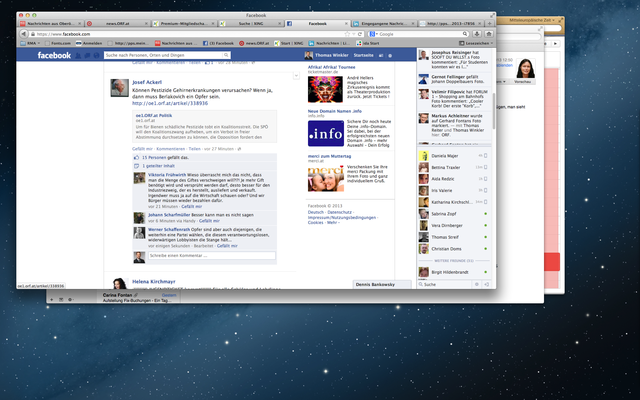Hide the chat sidebar with the collapse icon
Screen dimensions: 640x400
click(x=487, y=284)
